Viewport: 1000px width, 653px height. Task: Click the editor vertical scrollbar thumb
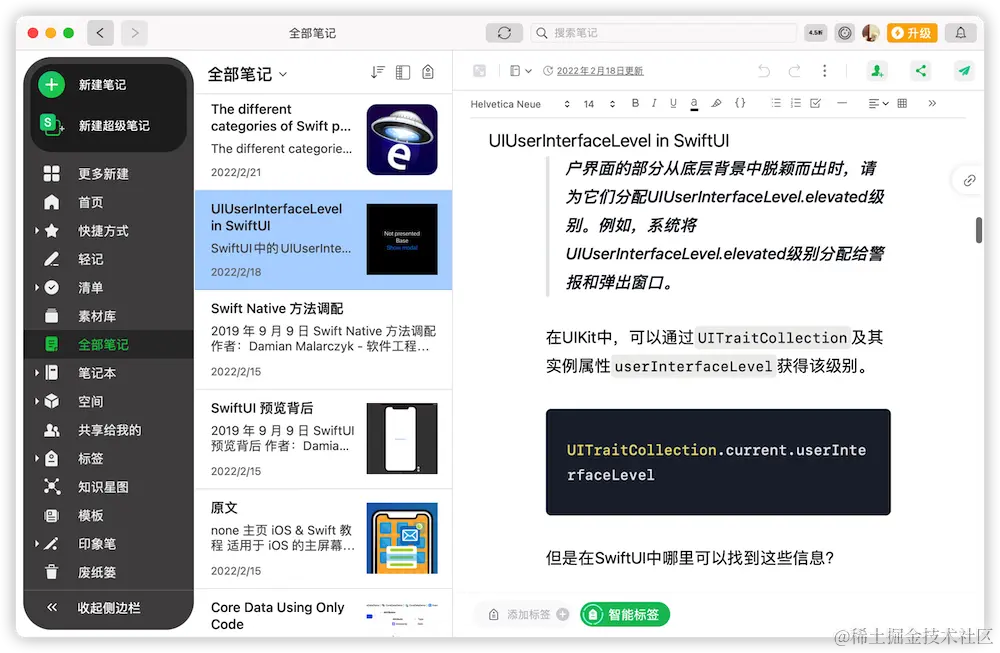(x=978, y=230)
